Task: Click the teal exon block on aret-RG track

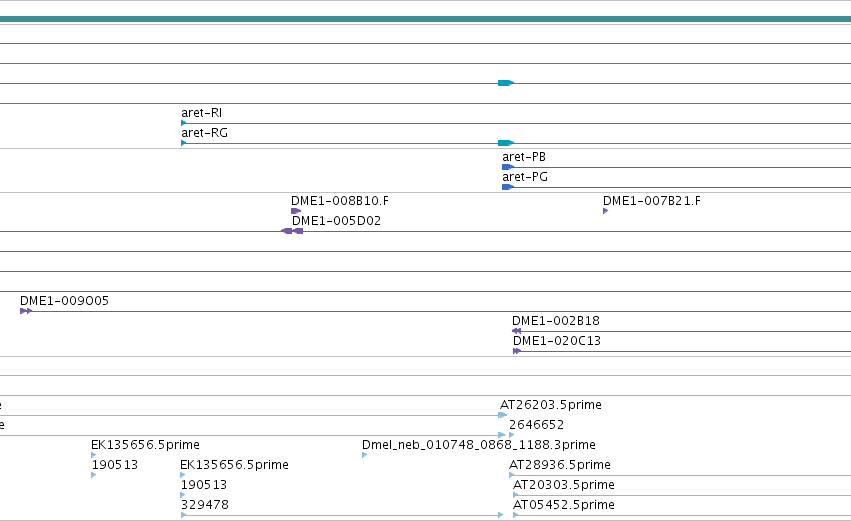Action: point(506,143)
